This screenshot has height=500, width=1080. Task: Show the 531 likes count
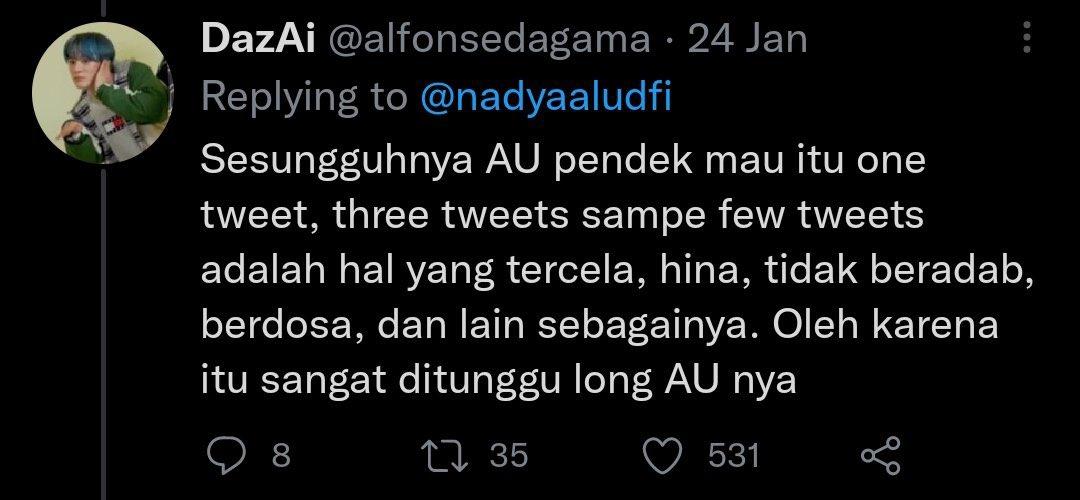tap(734, 456)
